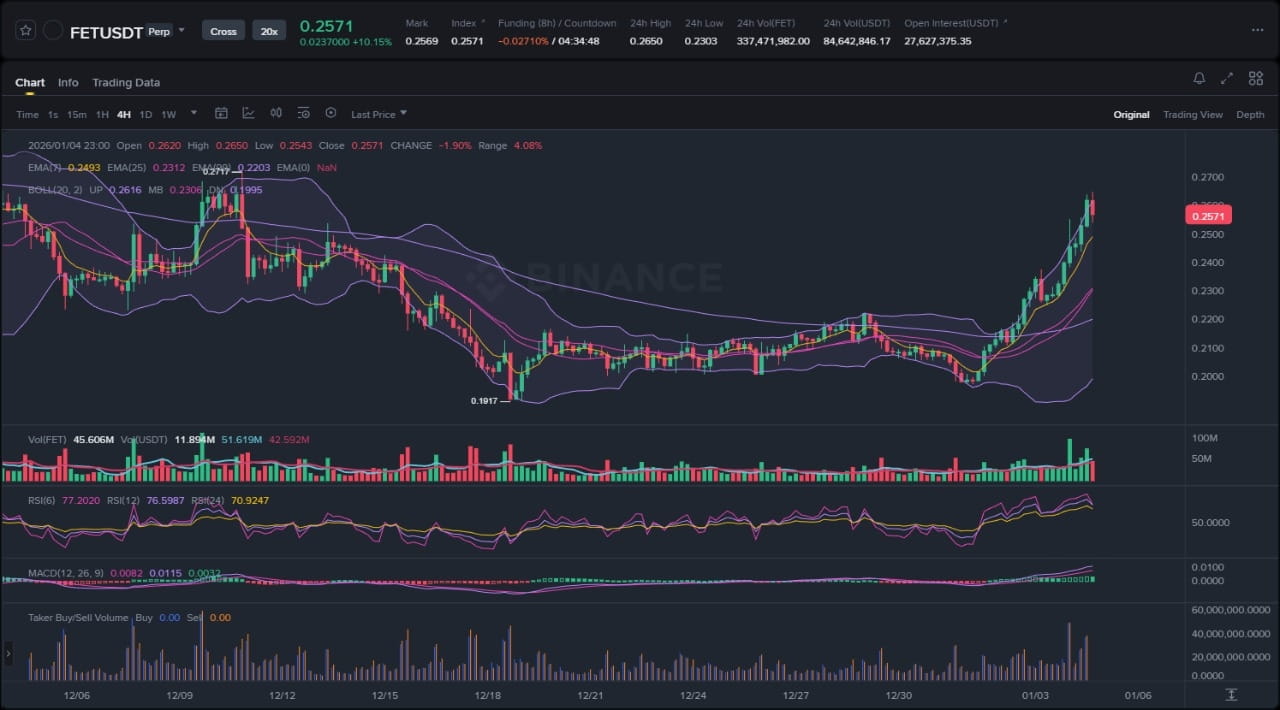Screen dimensions: 1280x710
Task: Add FETUSDT to favorites with star icon
Action: point(26,31)
